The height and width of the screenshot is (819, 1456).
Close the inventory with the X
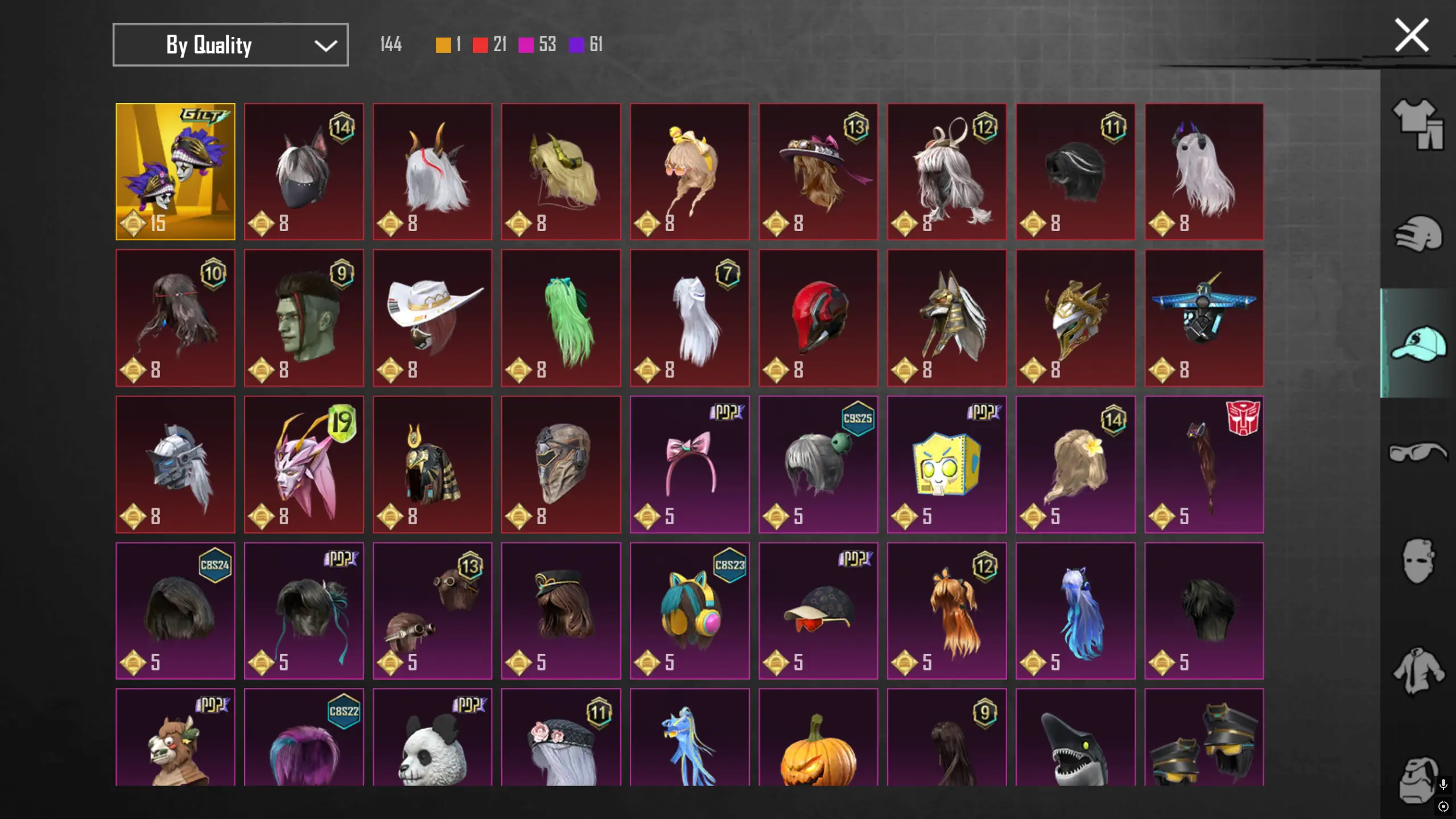coord(1412,35)
